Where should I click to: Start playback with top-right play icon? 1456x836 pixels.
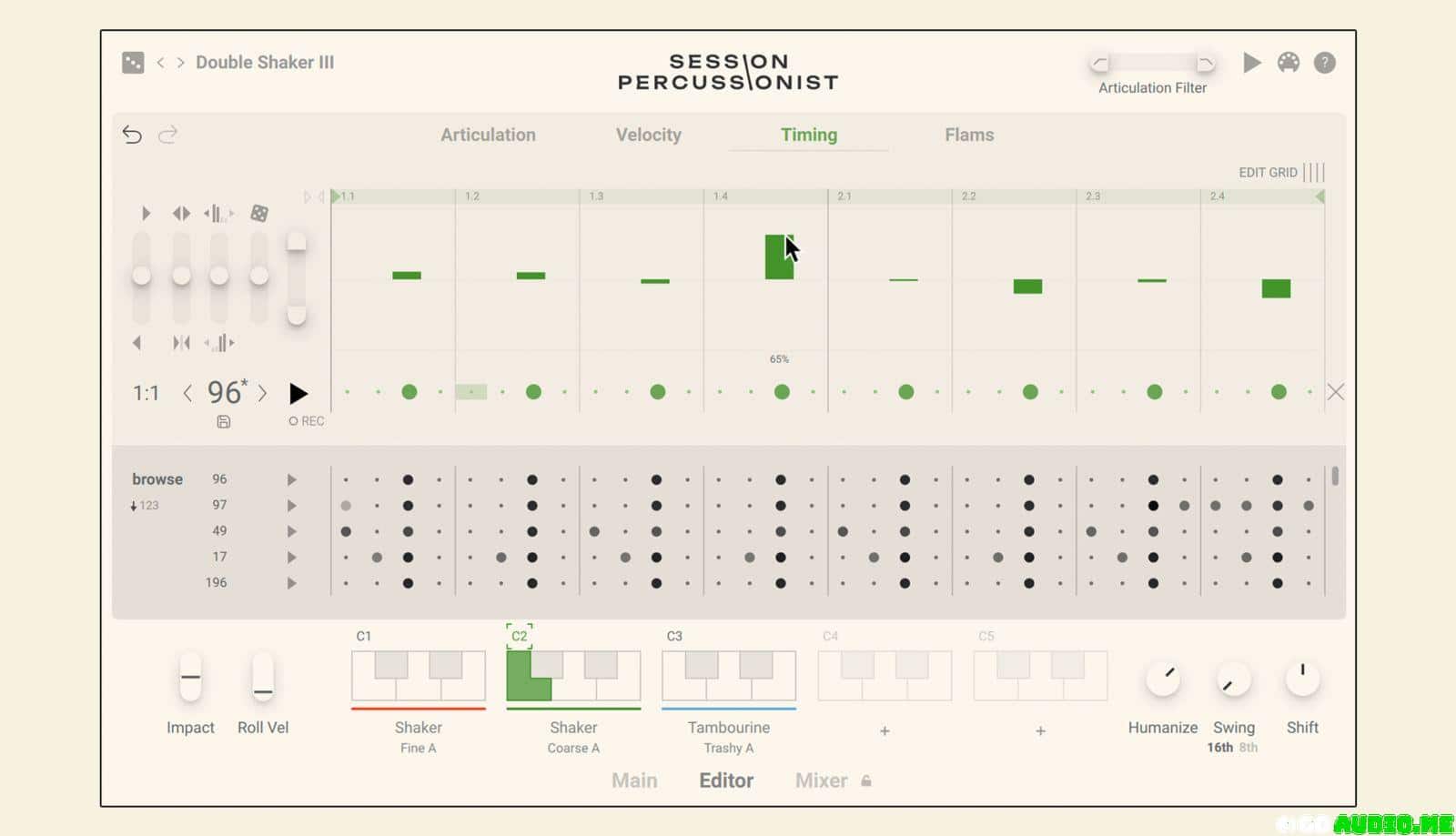(x=1252, y=62)
